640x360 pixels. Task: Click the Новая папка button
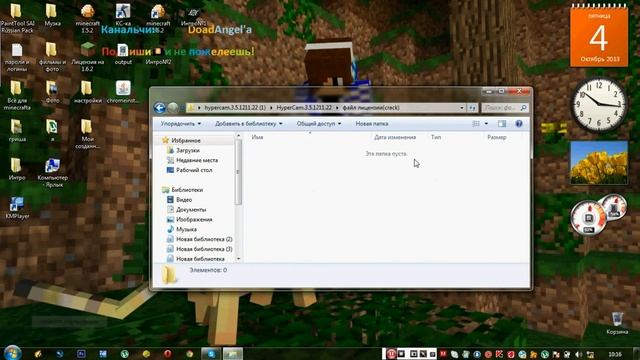(x=371, y=124)
